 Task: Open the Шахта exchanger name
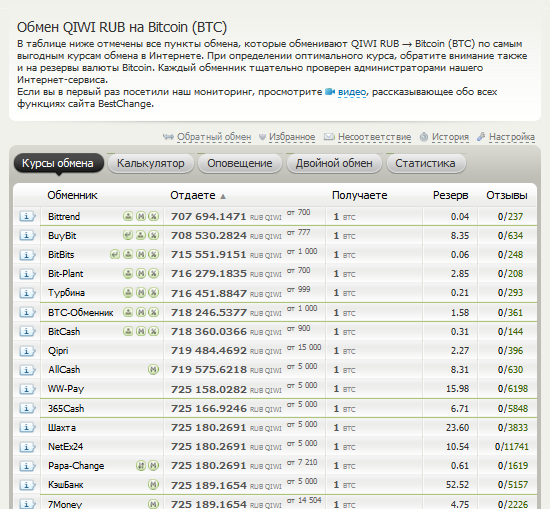coord(62,428)
